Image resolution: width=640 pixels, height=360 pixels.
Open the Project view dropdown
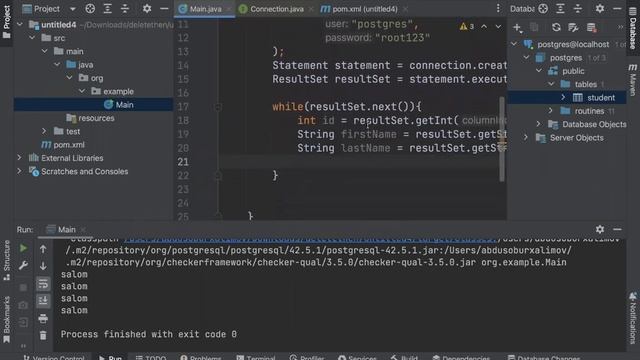[x=72, y=9]
